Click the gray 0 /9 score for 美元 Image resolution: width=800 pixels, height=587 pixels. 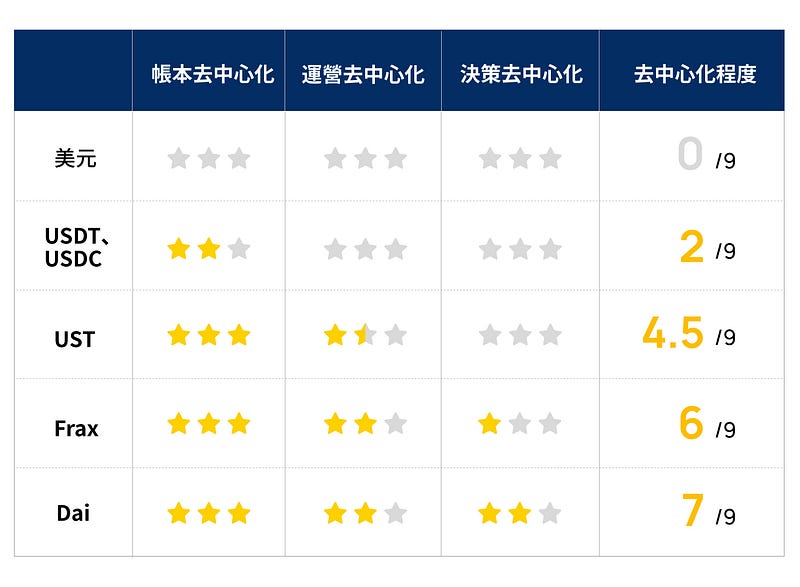click(x=707, y=154)
